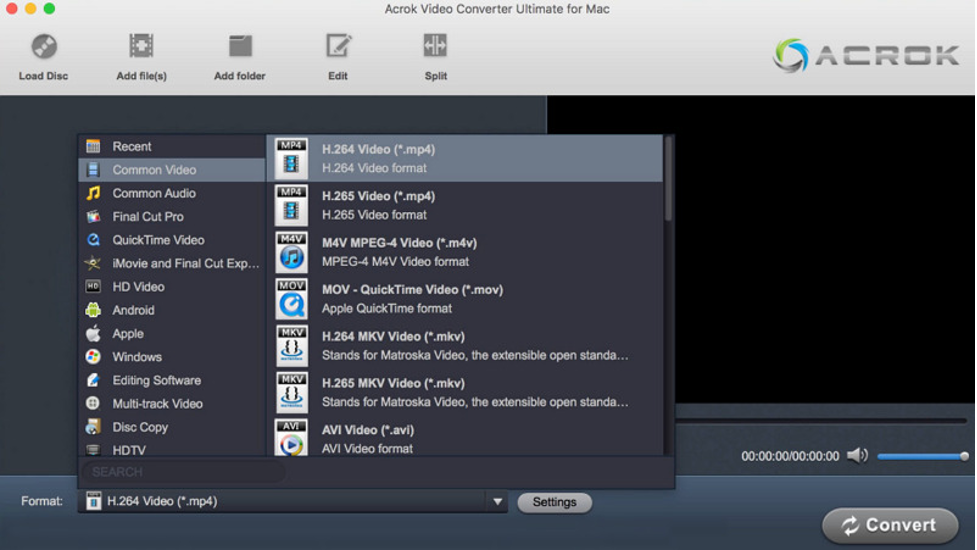Open the Apple device category
This screenshot has width=977, height=550.
[128, 334]
